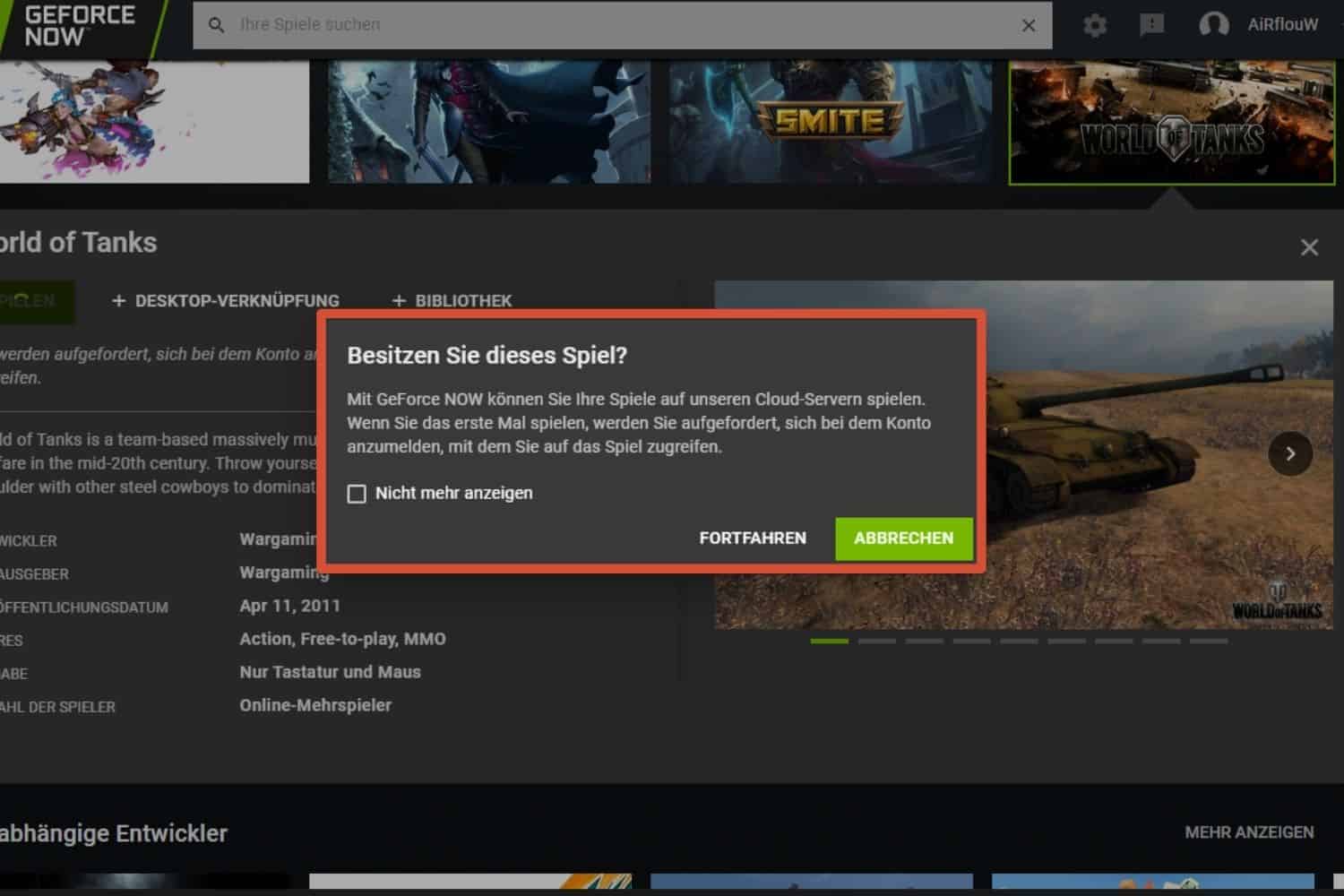Click the abhängige Entwickler section heading

(x=114, y=833)
